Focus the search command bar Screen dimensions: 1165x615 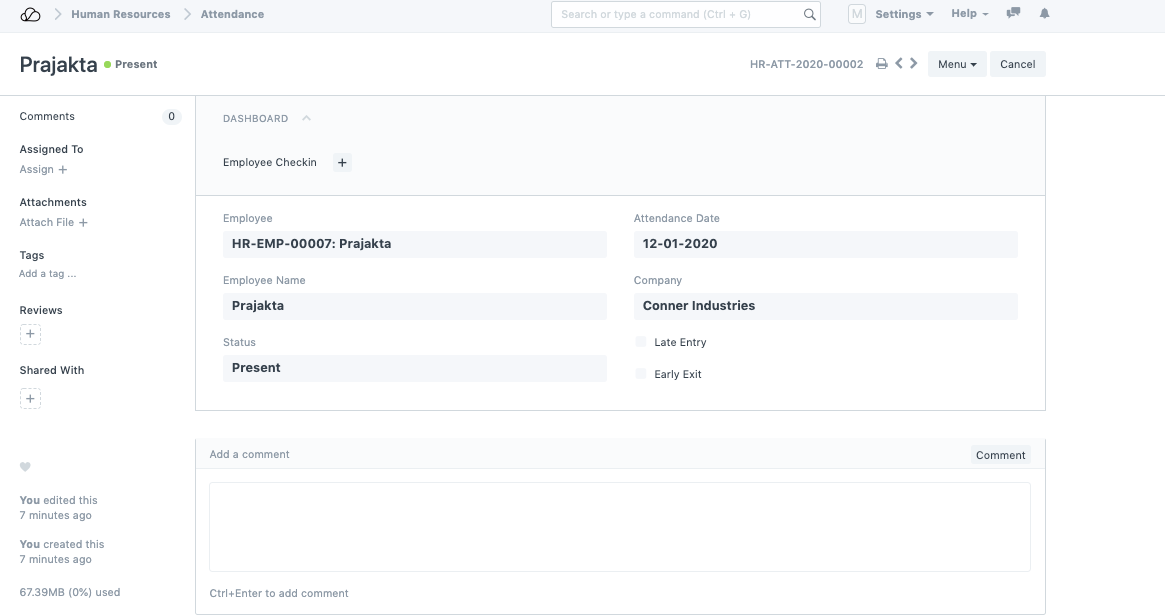[x=680, y=15]
